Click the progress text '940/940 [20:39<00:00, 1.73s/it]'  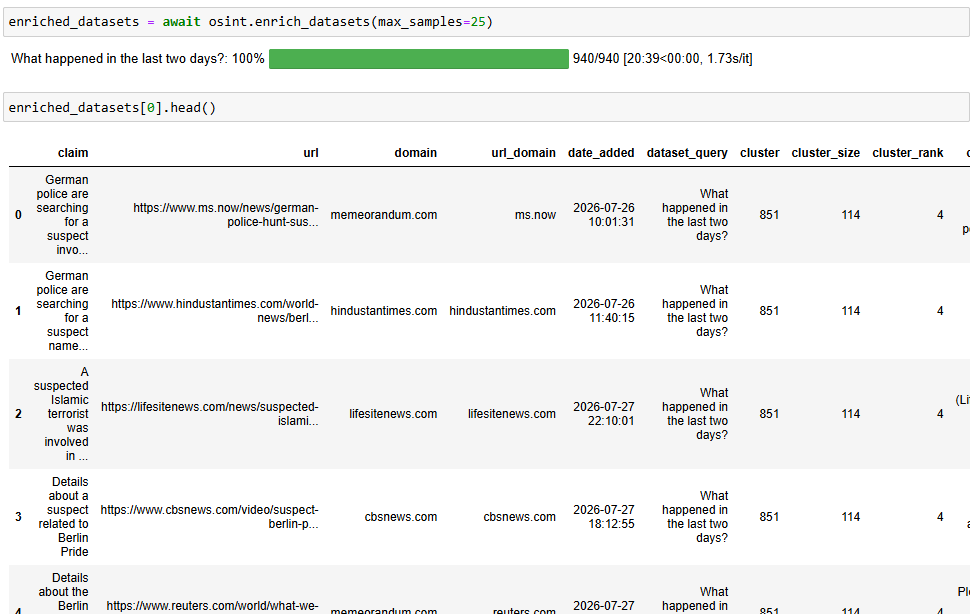click(x=663, y=58)
